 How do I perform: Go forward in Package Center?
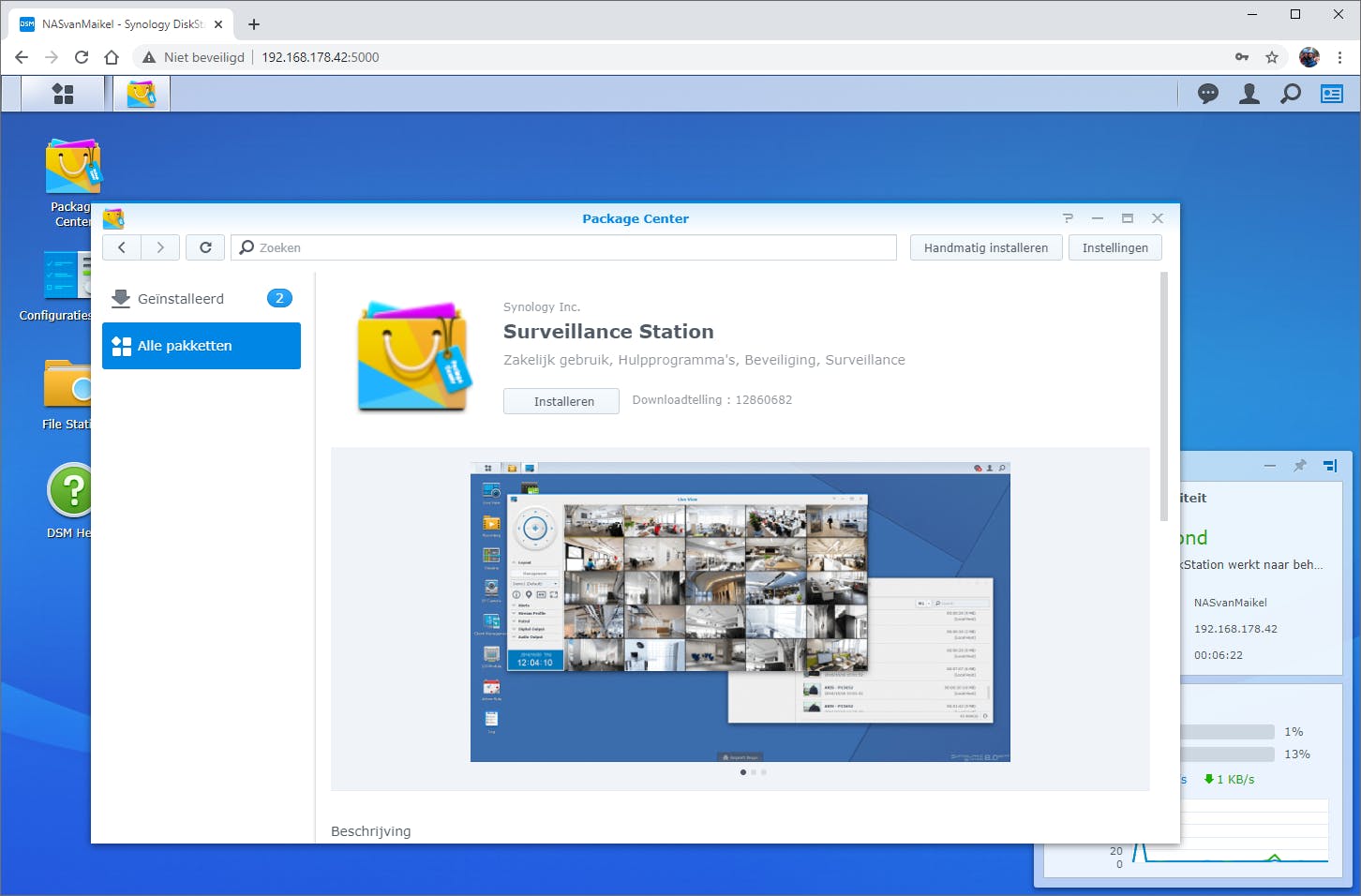click(160, 247)
